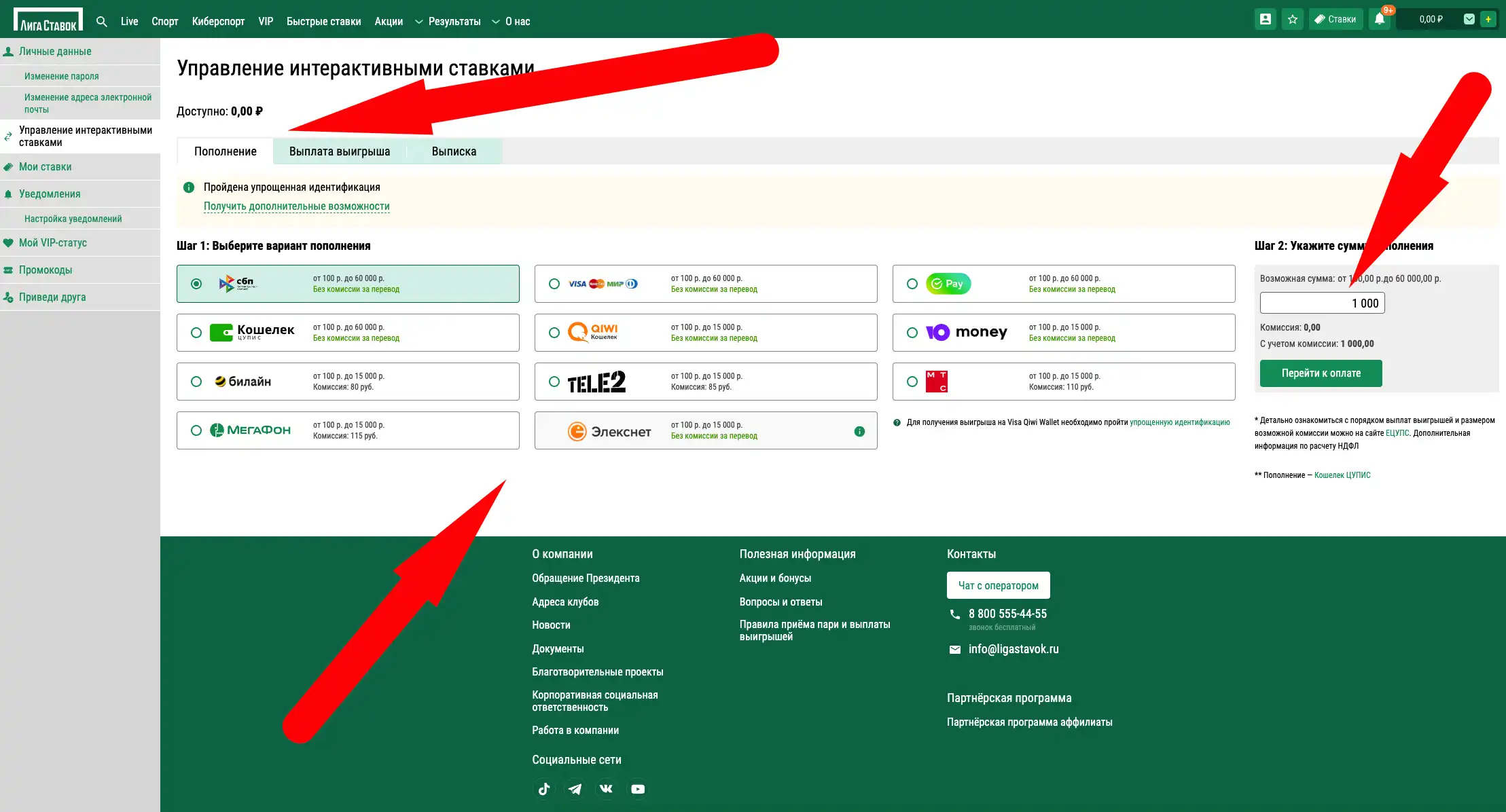Open the Telegram social link
Viewport: 1506px width, 812px height.
click(x=575, y=789)
